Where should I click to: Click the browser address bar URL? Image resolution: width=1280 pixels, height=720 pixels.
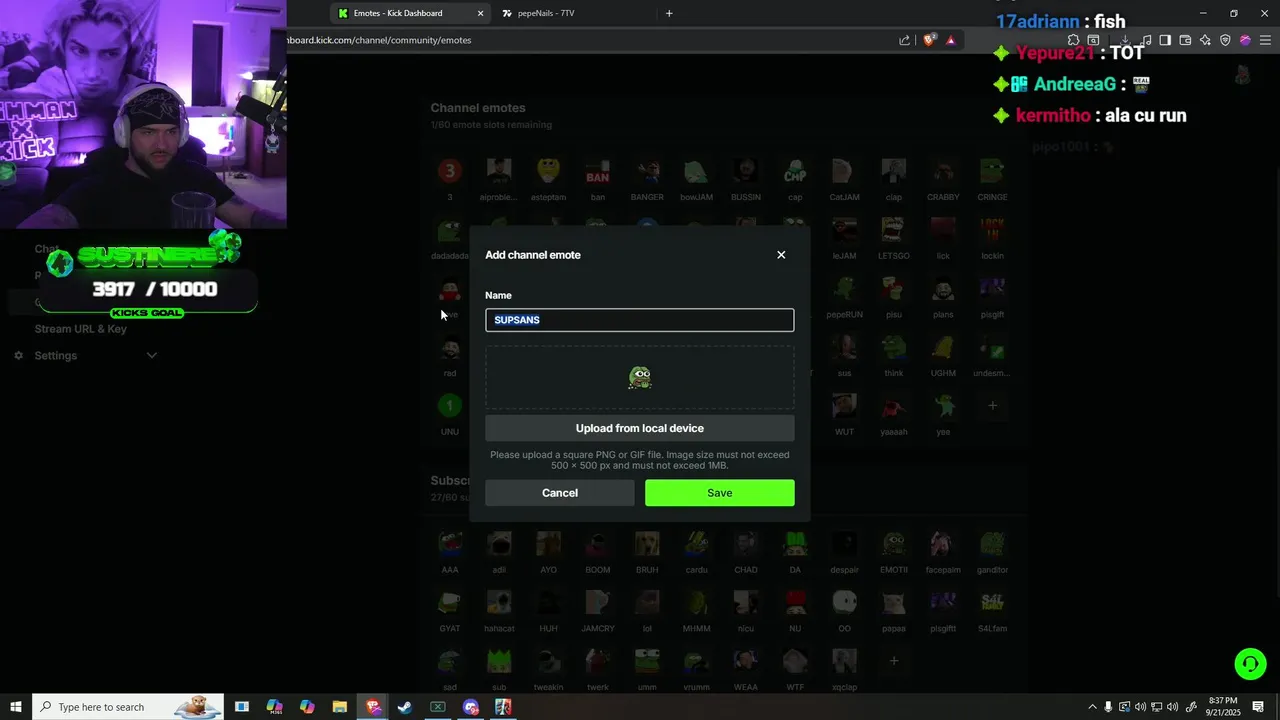(380, 40)
